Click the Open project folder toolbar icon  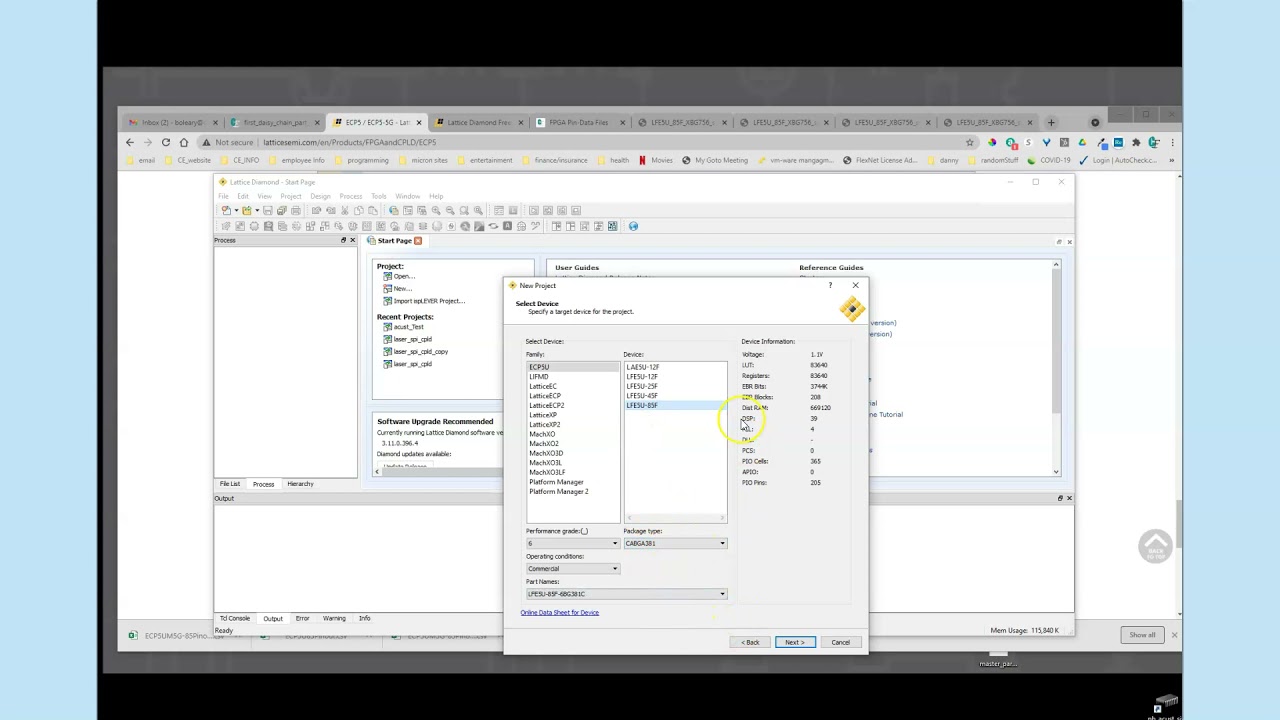point(246,210)
